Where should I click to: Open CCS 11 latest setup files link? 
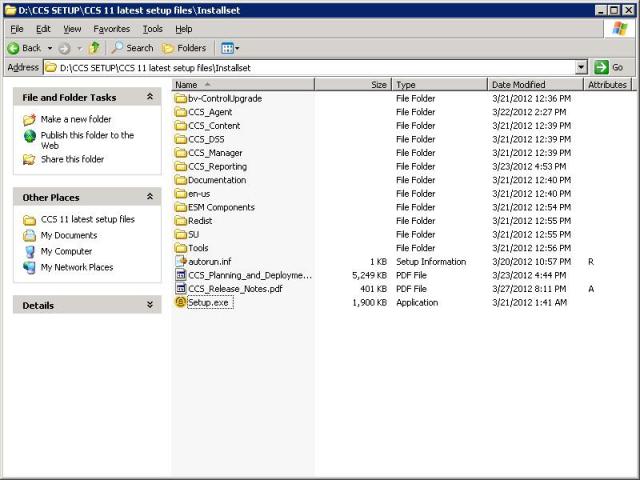pyautogui.click(x=88, y=219)
